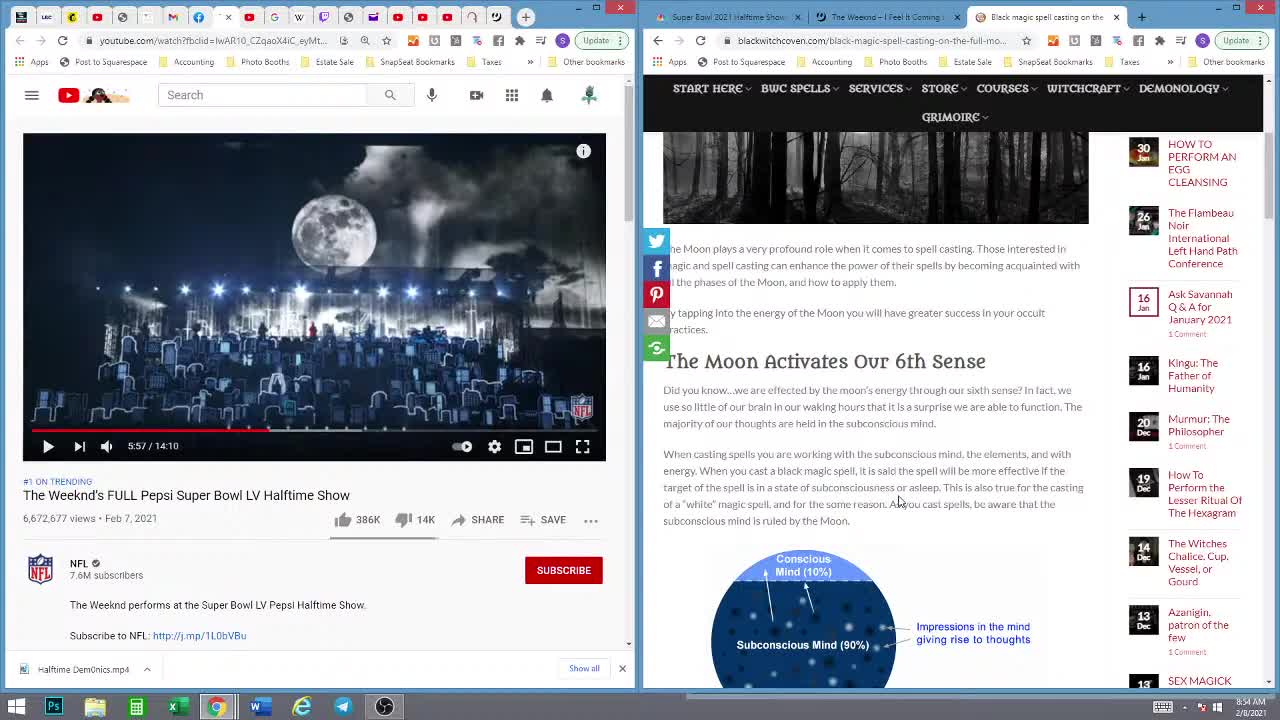This screenshot has height=720, width=1280.
Task: Expand the WITCHCRAFT menu
Action: point(1088,89)
